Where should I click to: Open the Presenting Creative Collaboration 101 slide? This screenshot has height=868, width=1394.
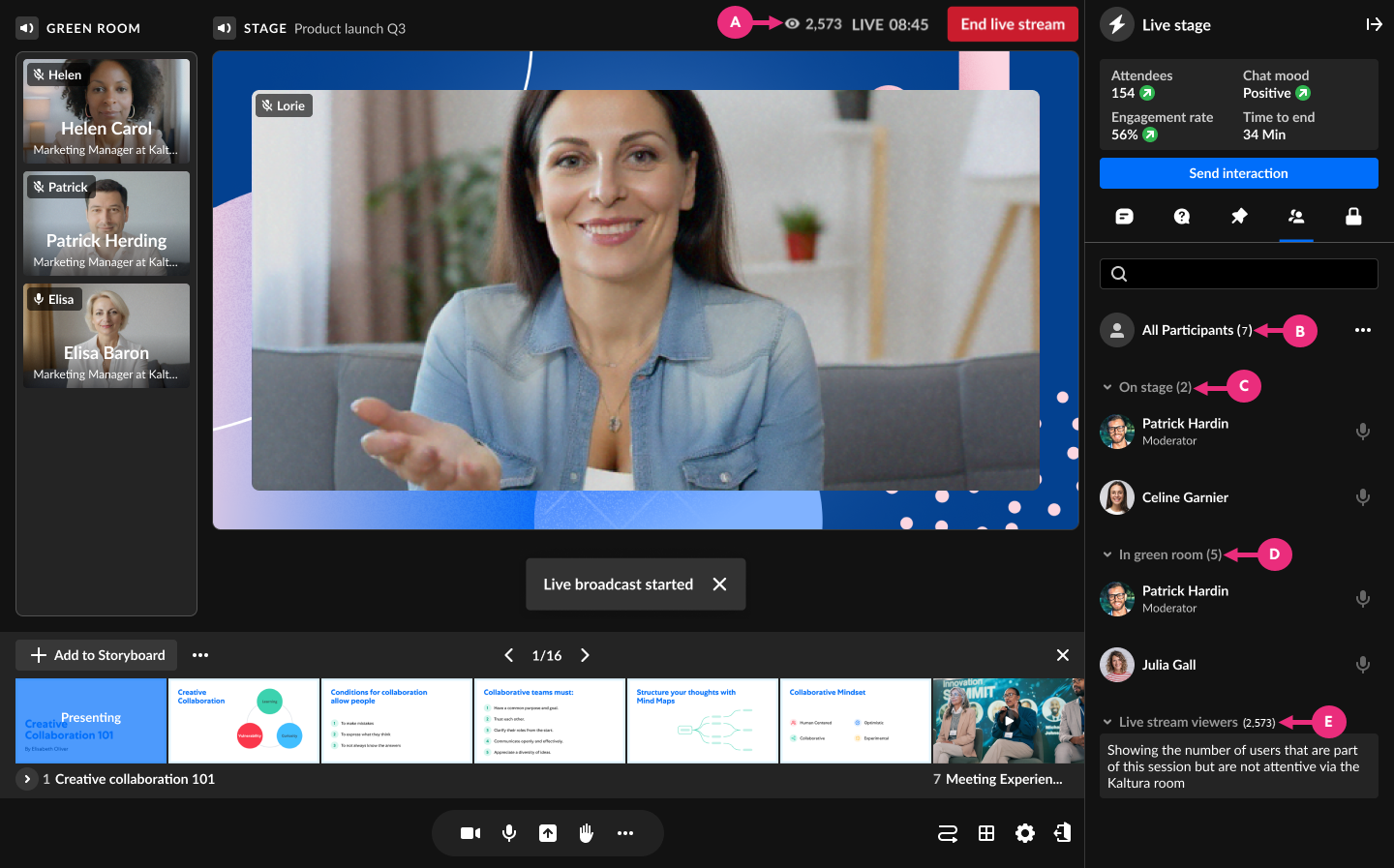91,721
